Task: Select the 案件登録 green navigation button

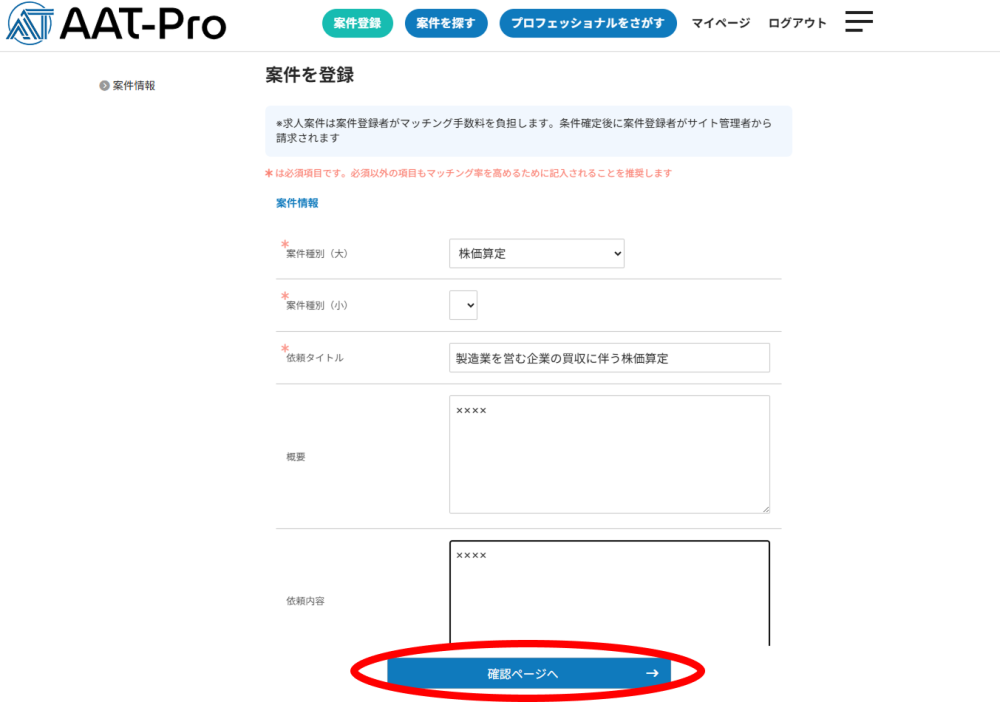Action: (357, 23)
